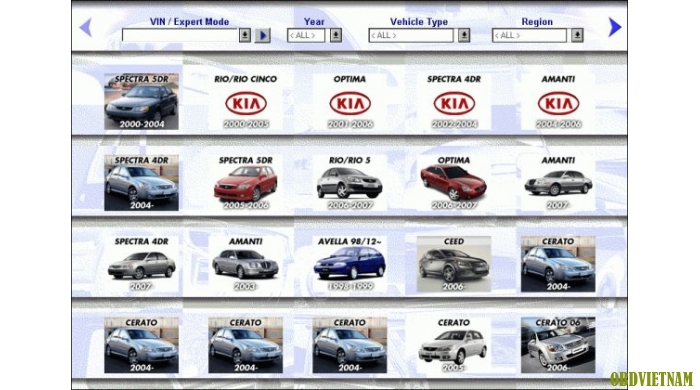Select Rio/Rio Cinco 2000-2005 Kia logo

tap(246, 104)
